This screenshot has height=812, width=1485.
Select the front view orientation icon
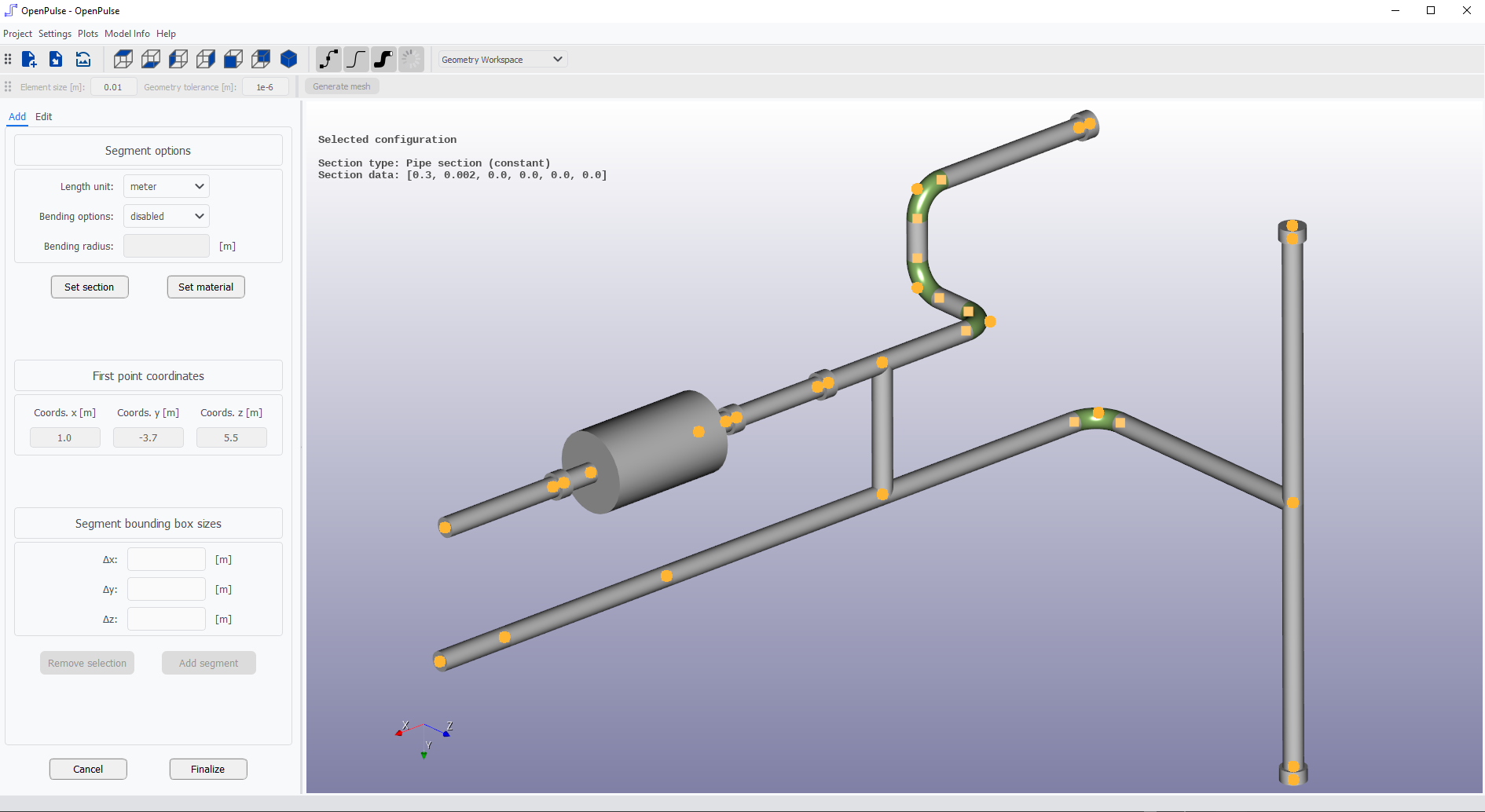(x=233, y=59)
